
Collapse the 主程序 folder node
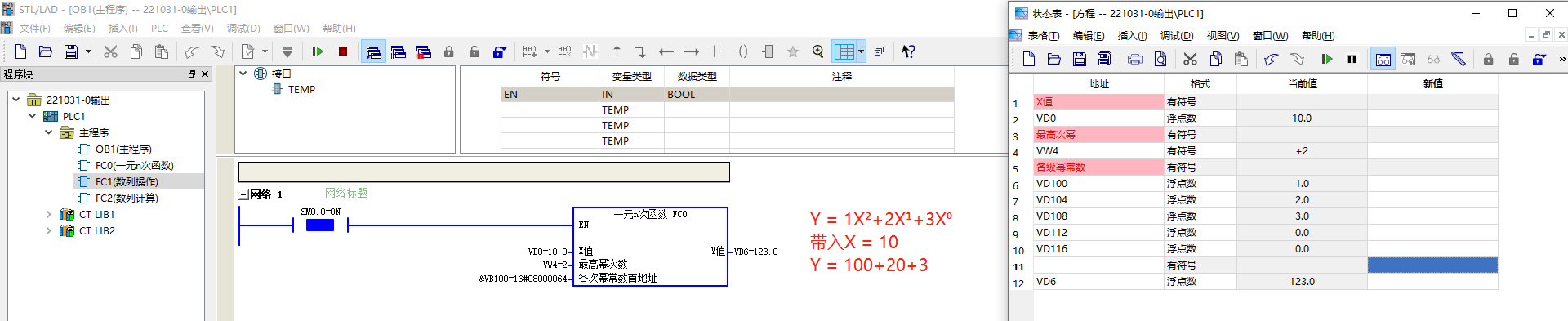pos(48,132)
